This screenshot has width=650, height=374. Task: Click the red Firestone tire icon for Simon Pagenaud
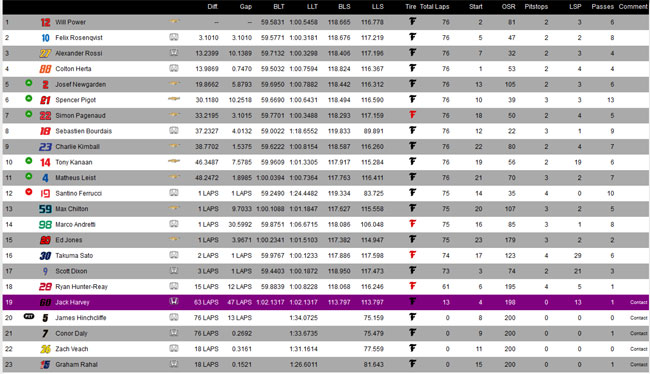tap(412, 115)
